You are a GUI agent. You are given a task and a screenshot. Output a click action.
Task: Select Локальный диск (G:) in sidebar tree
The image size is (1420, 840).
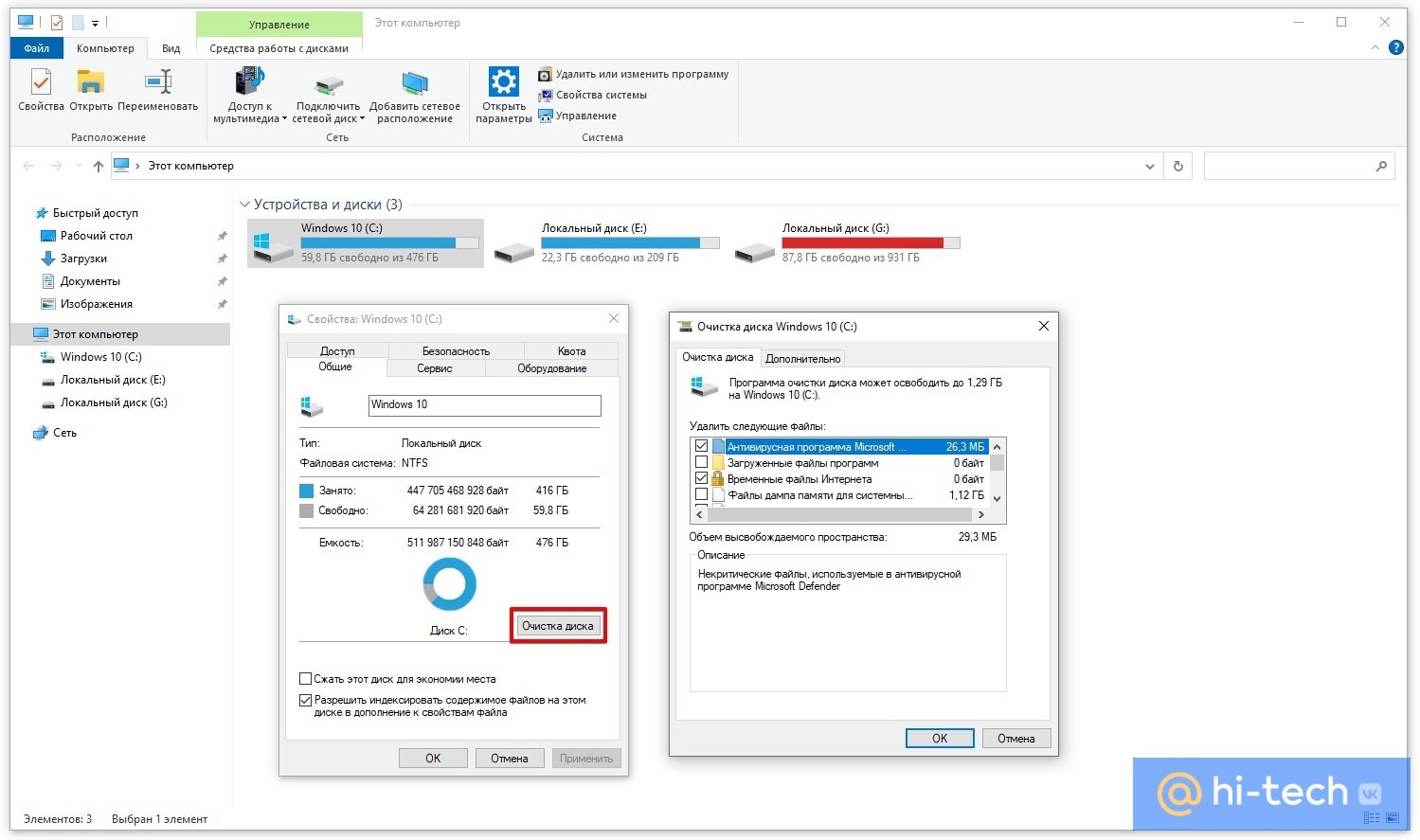point(113,402)
